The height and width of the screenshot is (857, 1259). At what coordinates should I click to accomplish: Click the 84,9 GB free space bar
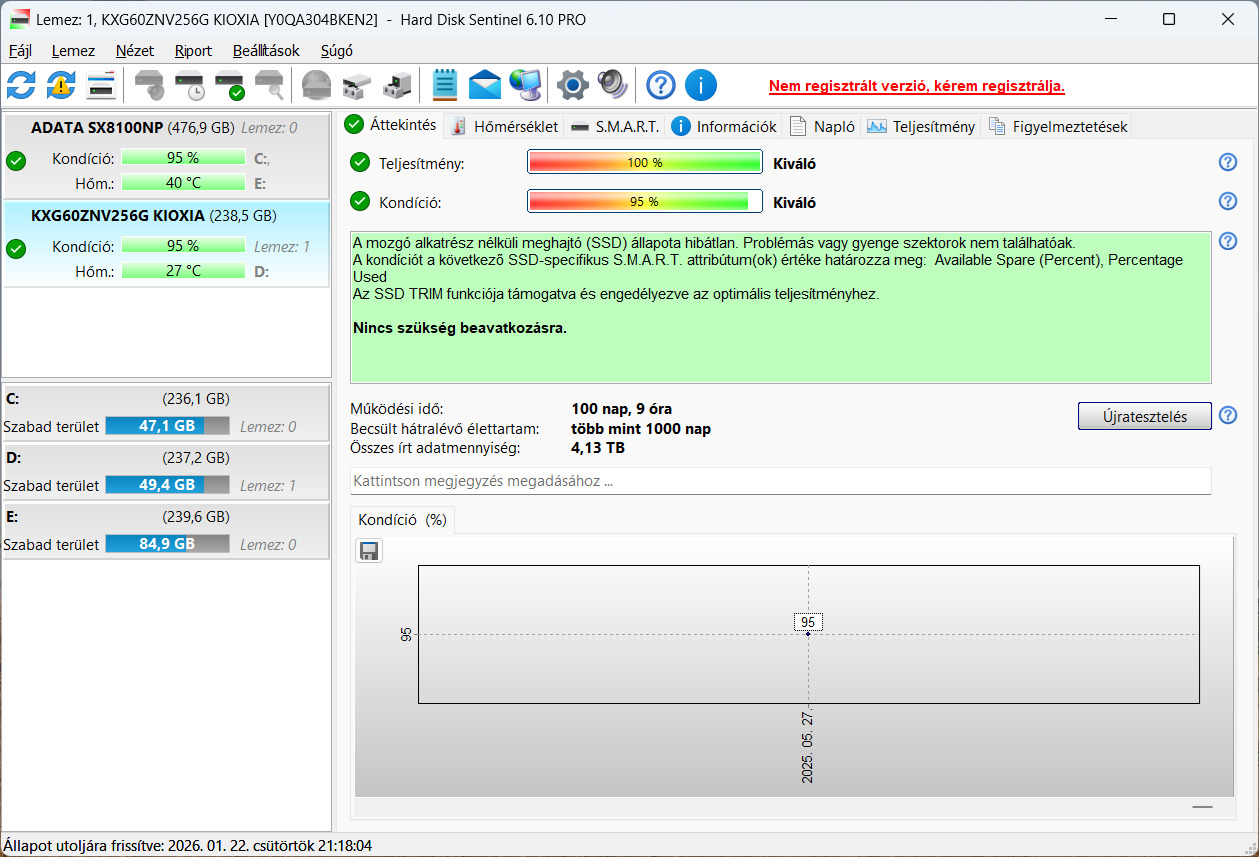[x=167, y=544]
